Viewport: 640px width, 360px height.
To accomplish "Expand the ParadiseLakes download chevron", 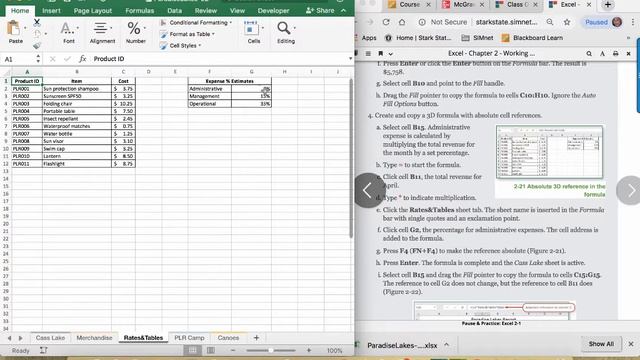I will tap(447, 345).
